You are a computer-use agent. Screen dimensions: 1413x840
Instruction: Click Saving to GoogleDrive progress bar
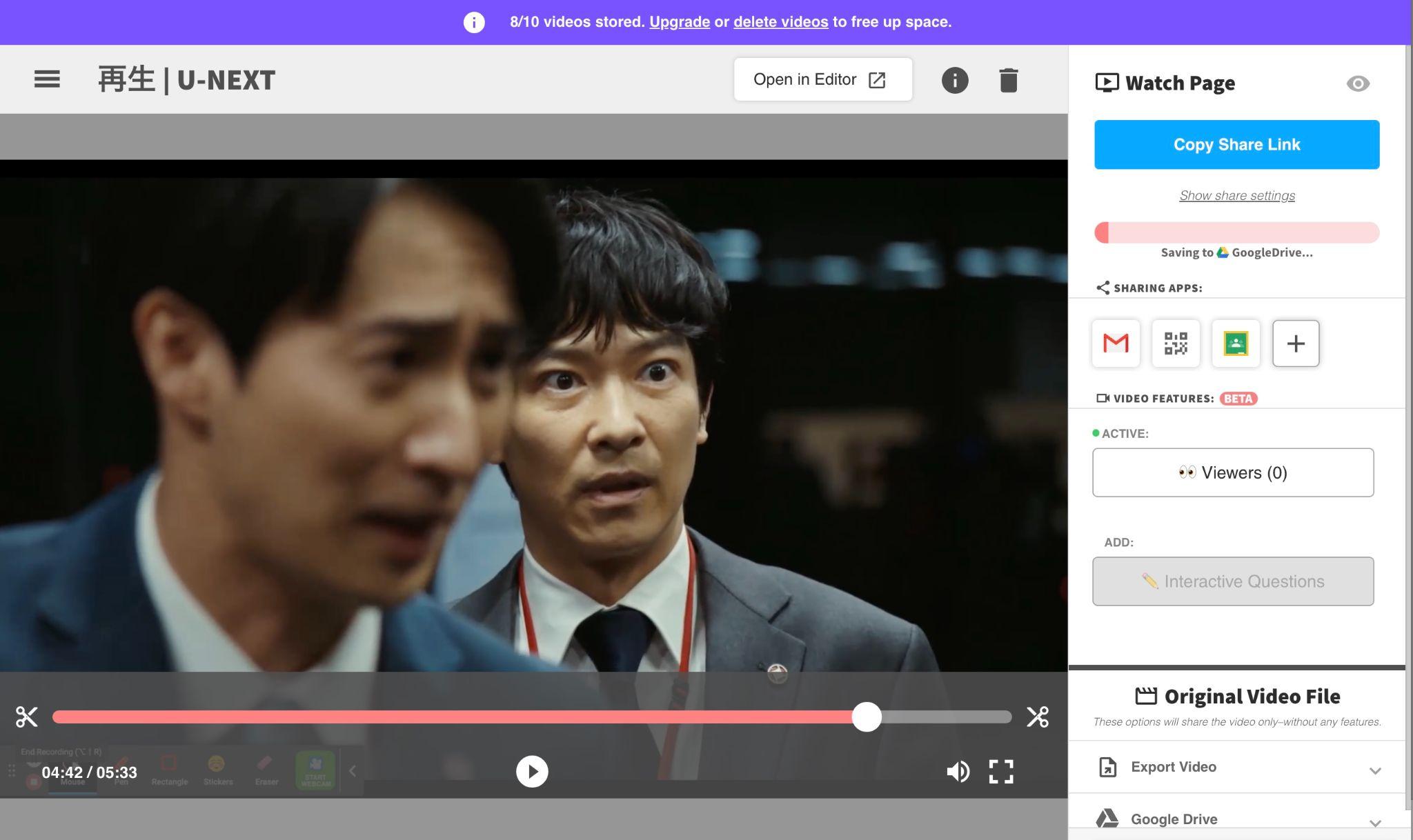(1236, 232)
